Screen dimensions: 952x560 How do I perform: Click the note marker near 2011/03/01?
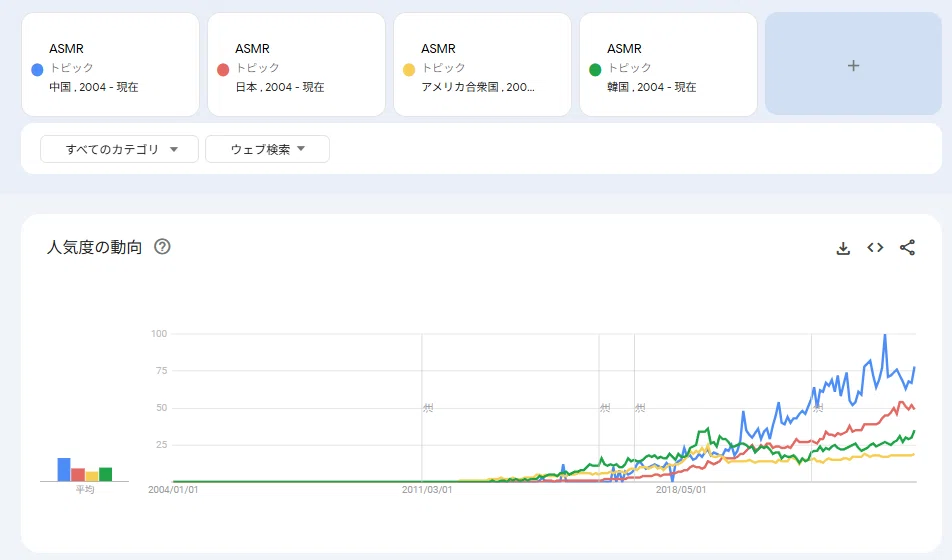pyautogui.click(x=428, y=408)
